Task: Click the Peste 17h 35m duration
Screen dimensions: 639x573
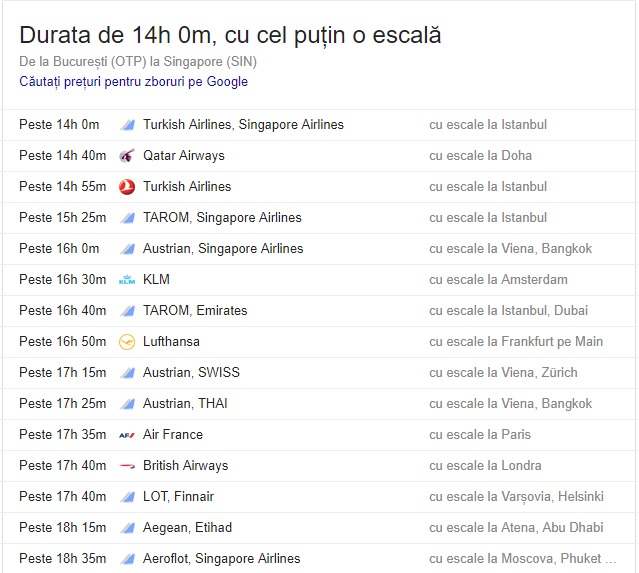Action: pos(62,435)
